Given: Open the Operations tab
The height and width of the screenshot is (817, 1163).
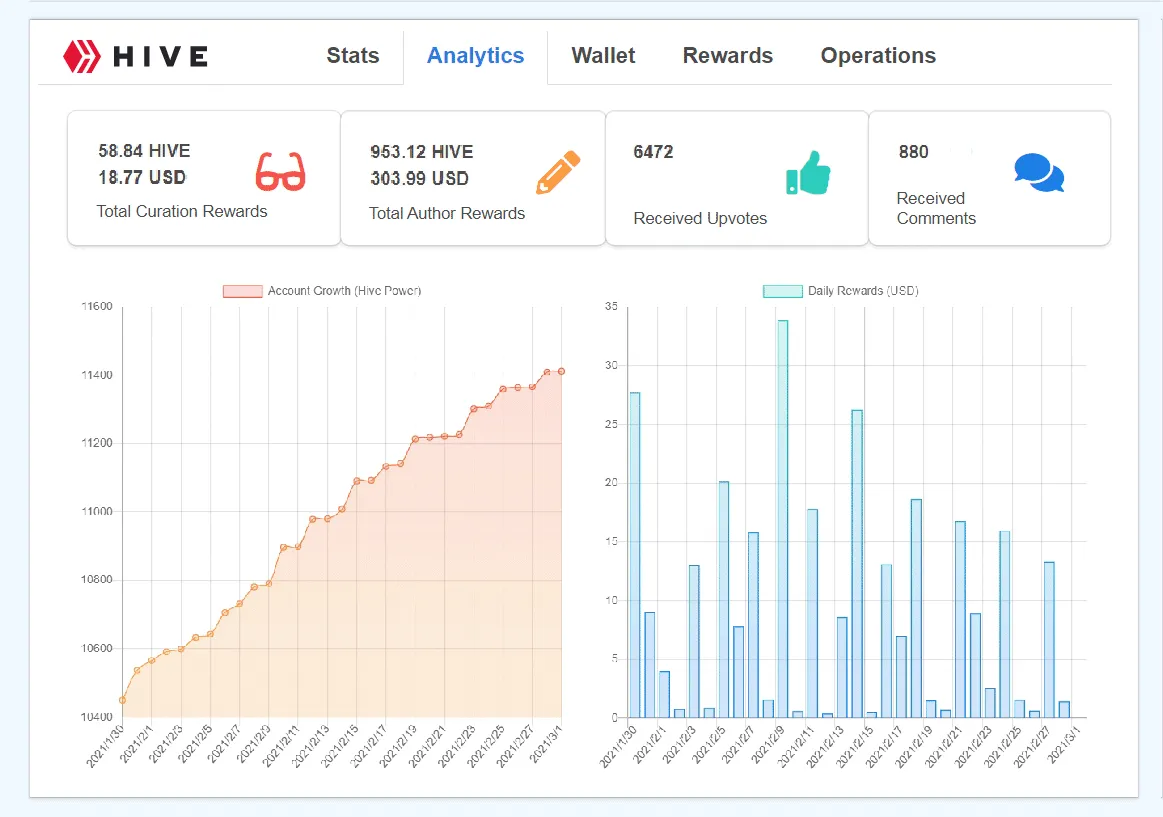Looking at the screenshot, I should [878, 56].
